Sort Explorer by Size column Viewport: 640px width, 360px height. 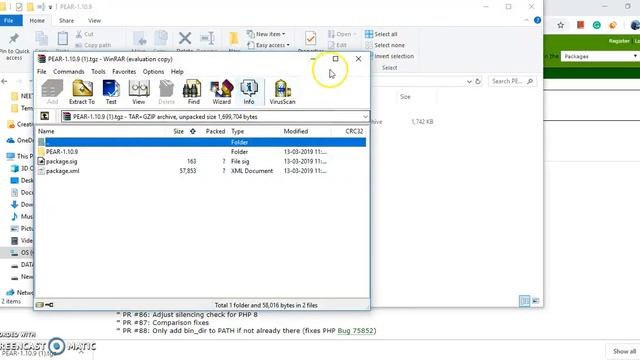click(x=405, y=97)
